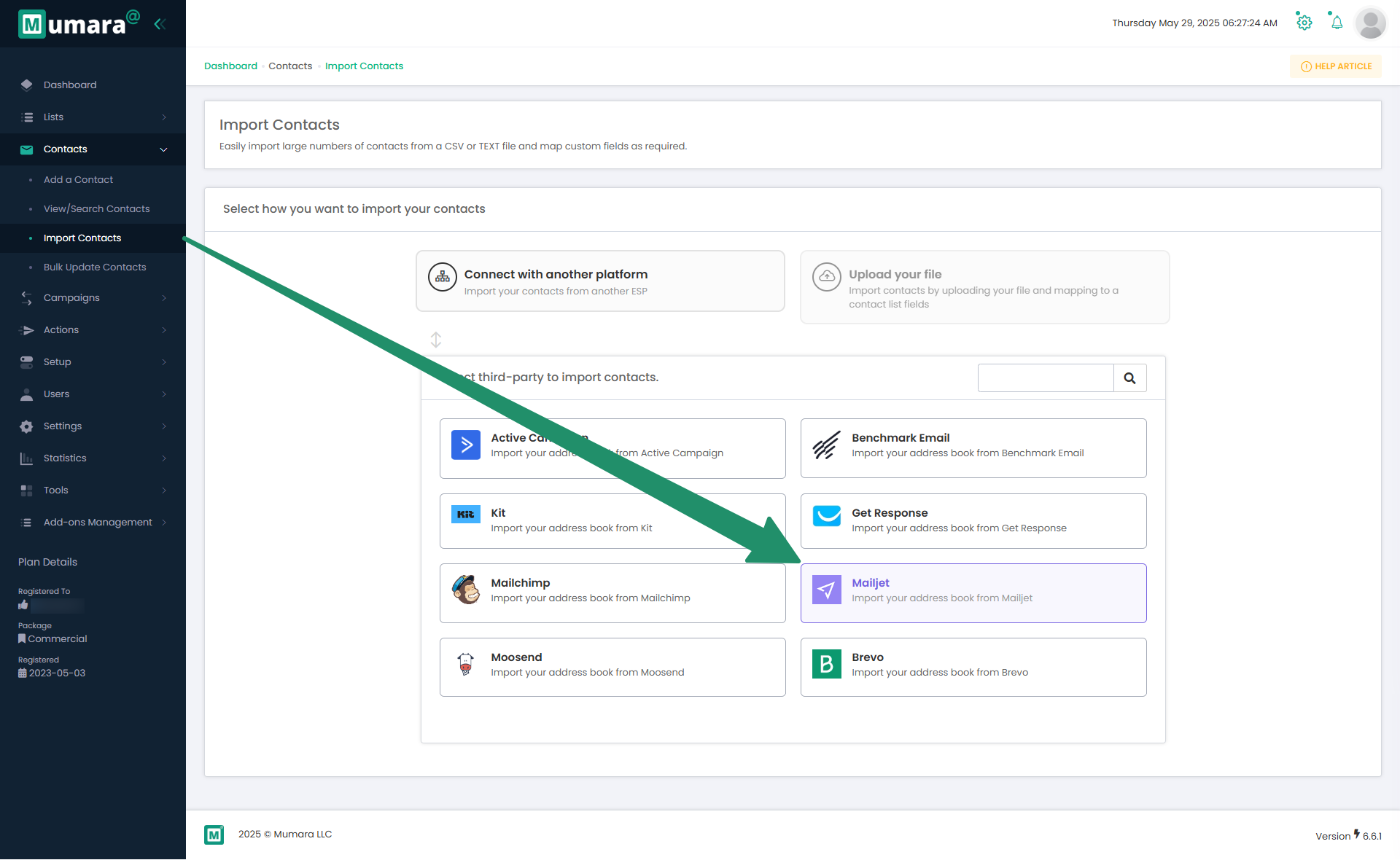Click Import Contacts breadcrumb link
Viewport: 1400px width, 860px height.
364,66
